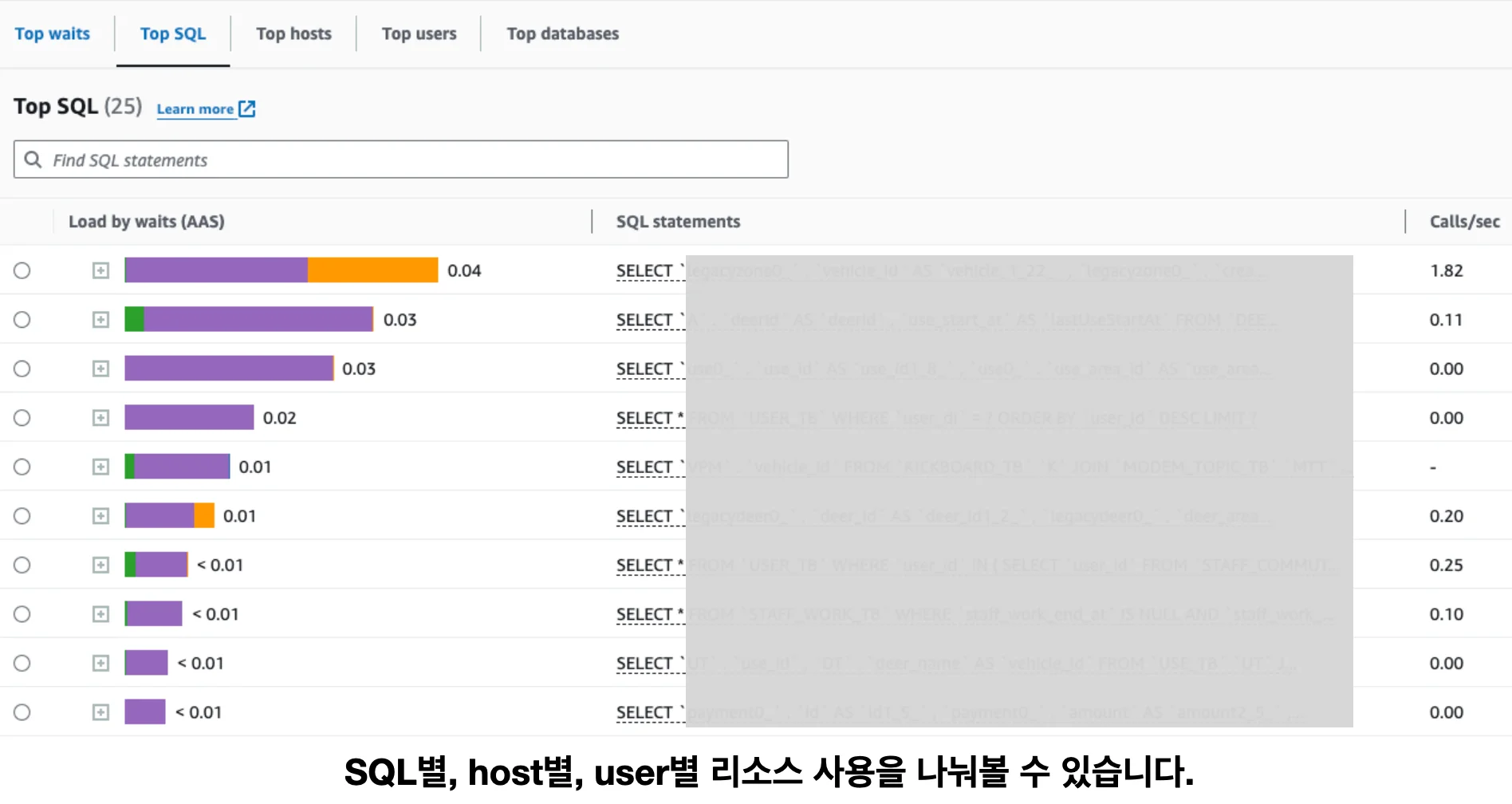1512x804 pixels.
Task: Click the green segment of the 0.03 bar
Action: pos(135,319)
